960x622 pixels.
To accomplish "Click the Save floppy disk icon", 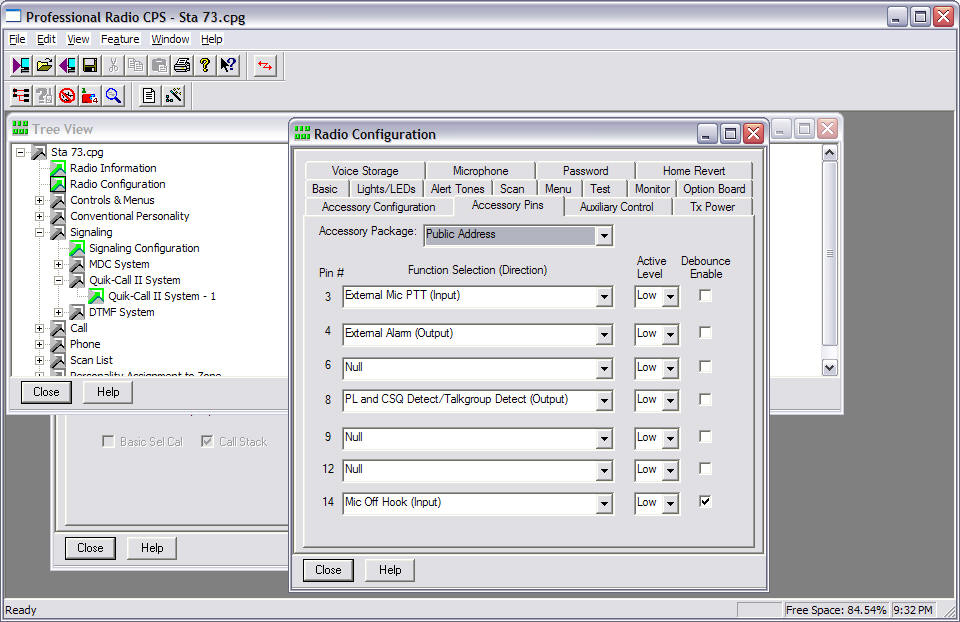I will coord(90,65).
